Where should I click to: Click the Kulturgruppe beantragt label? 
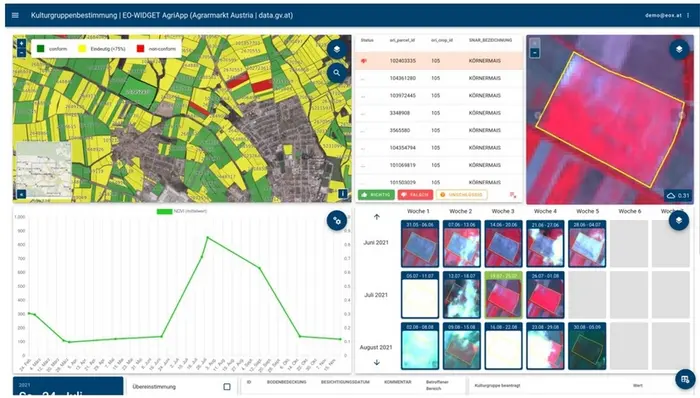click(497, 385)
